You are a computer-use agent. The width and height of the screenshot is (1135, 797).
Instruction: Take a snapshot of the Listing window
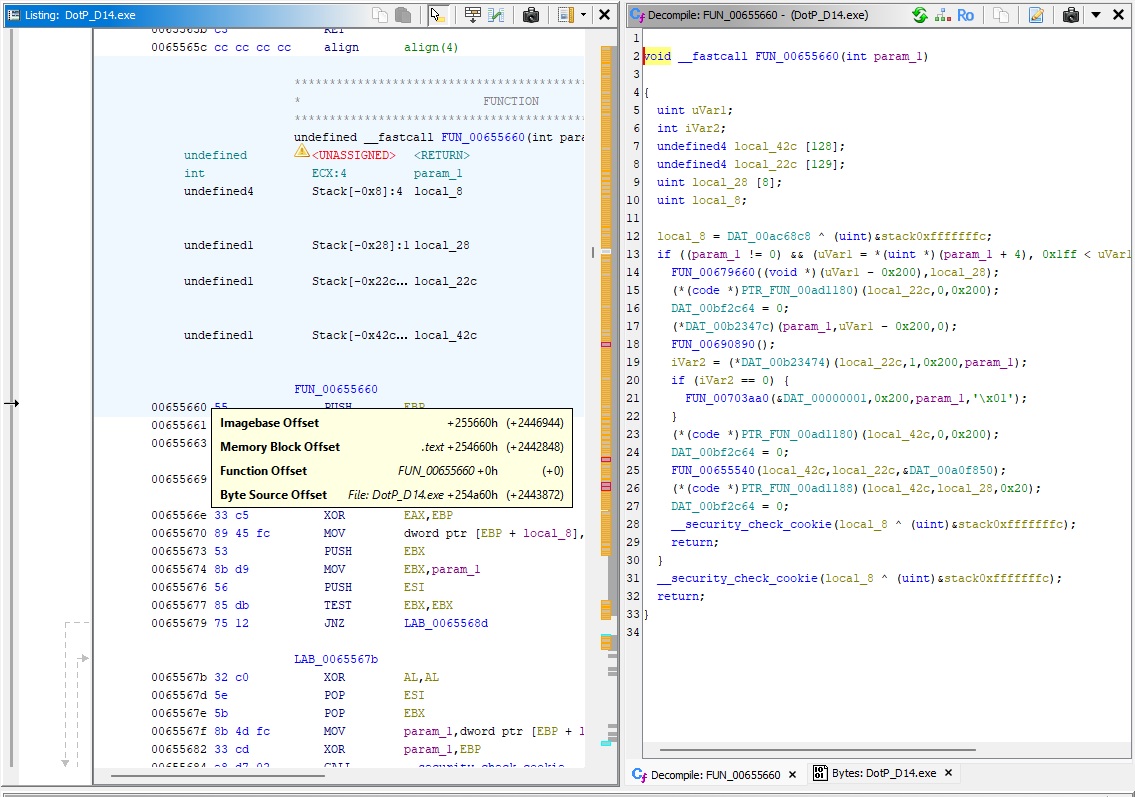[x=531, y=15]
